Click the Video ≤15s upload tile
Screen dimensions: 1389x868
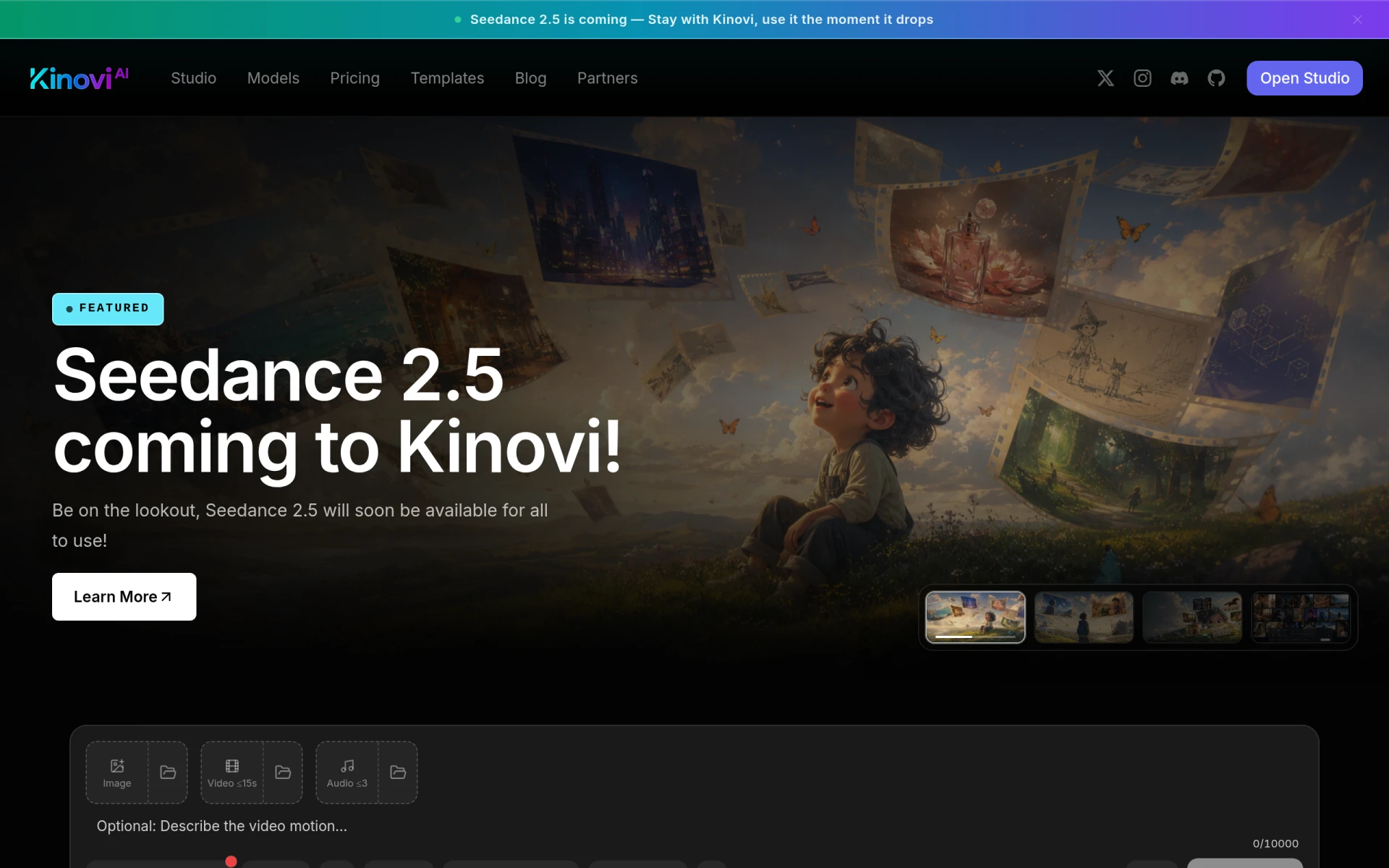[232, 773]
